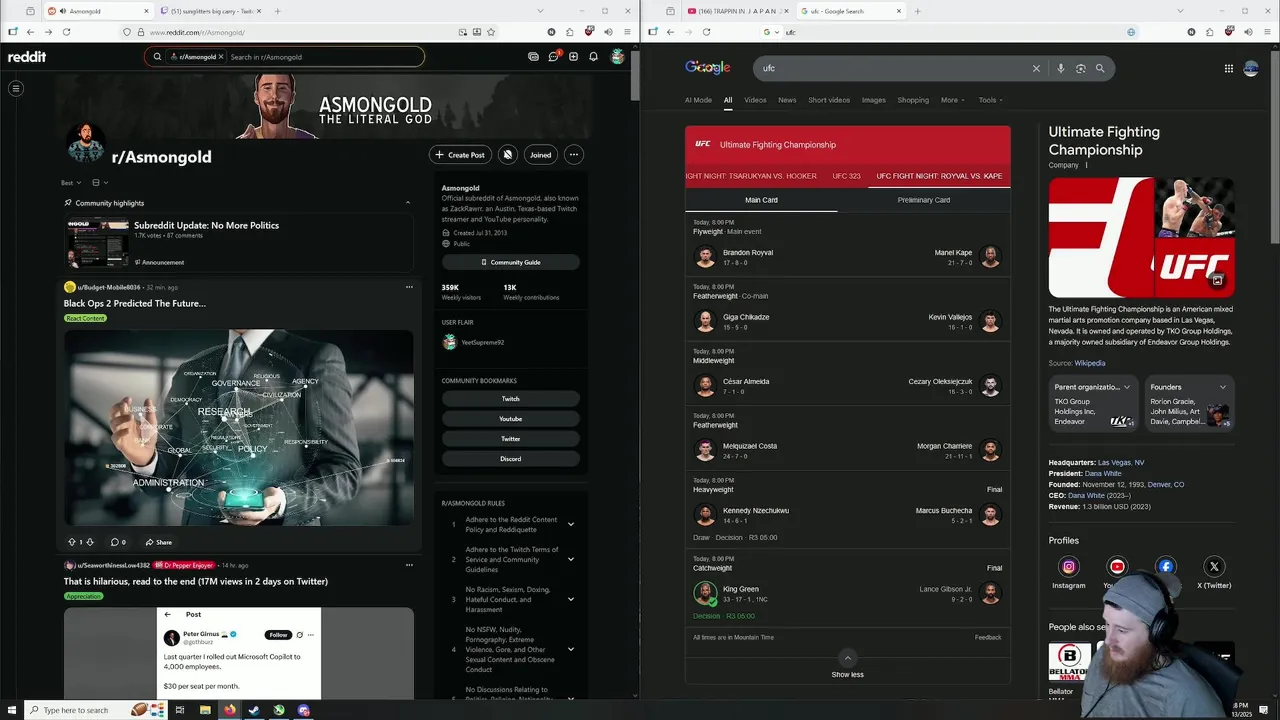Open Wikipedia source link in UFC panel
Screen dimensions: 1280x720
[x=1090, y=363]
